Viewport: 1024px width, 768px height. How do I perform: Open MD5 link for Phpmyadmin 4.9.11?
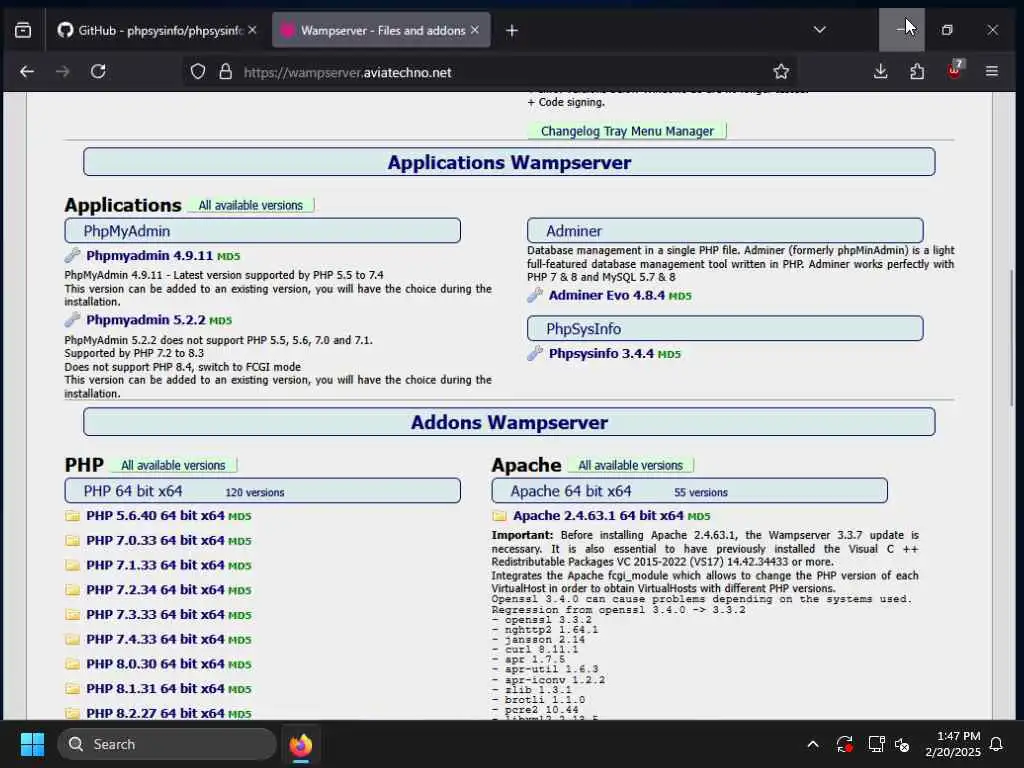[229, 257]
